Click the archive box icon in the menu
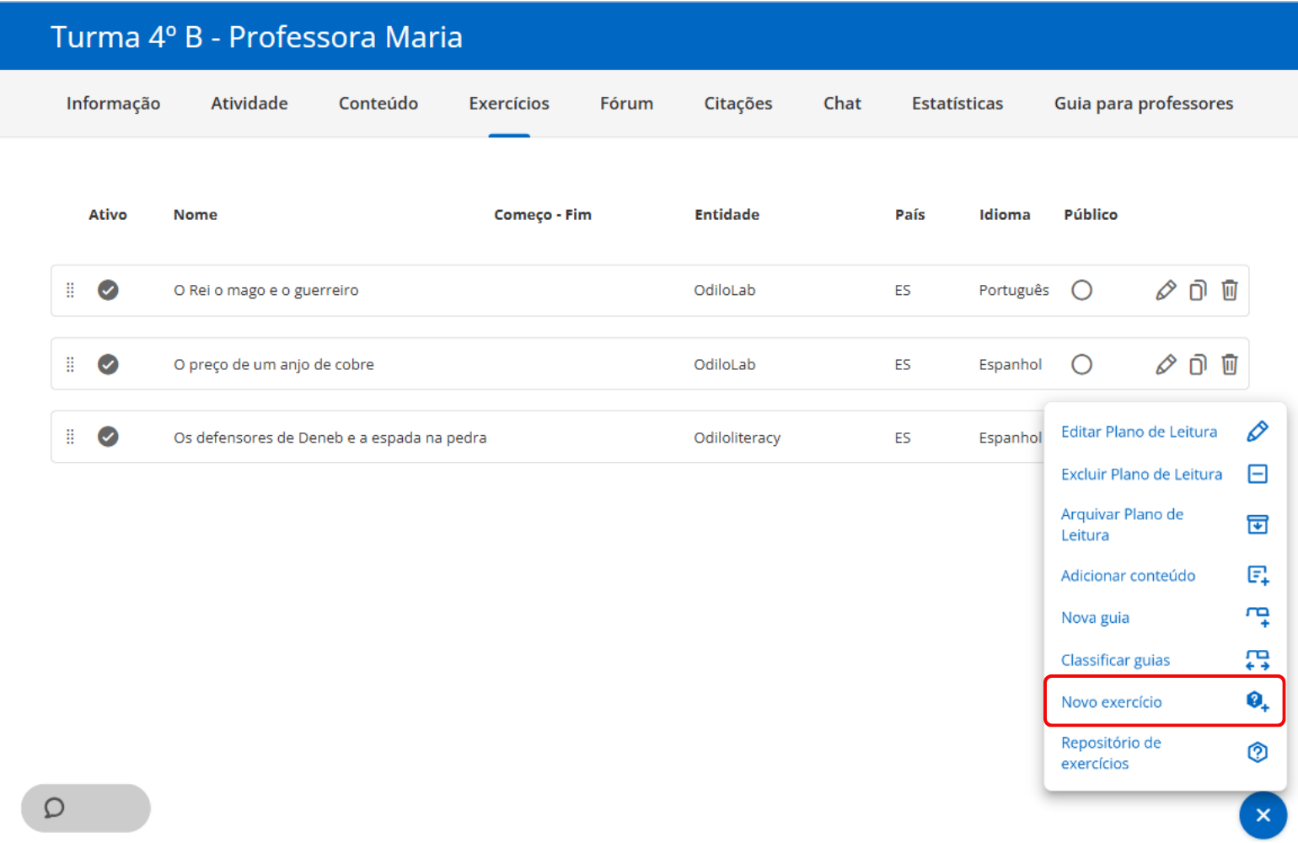1298x843 pixels. pyautogui.click(x=1257, y=524)
